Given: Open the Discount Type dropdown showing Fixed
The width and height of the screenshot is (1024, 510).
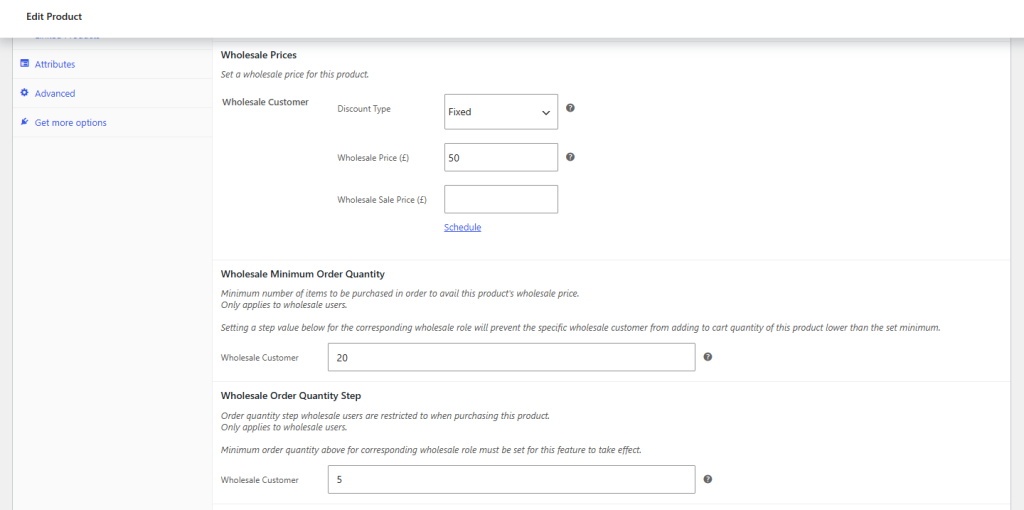Looking at the screenshot, I should pyautogui.click(x=501, y=112).
